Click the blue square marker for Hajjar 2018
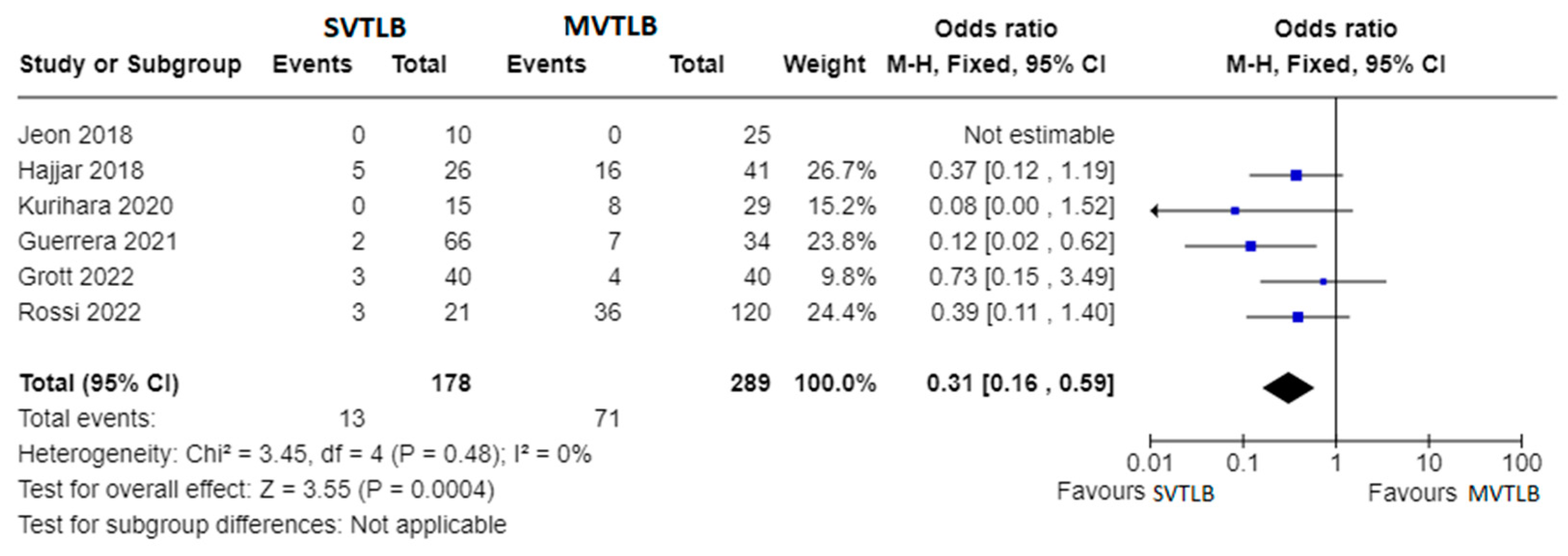The image size is (1568, 556). click(x=1296, y=176)
